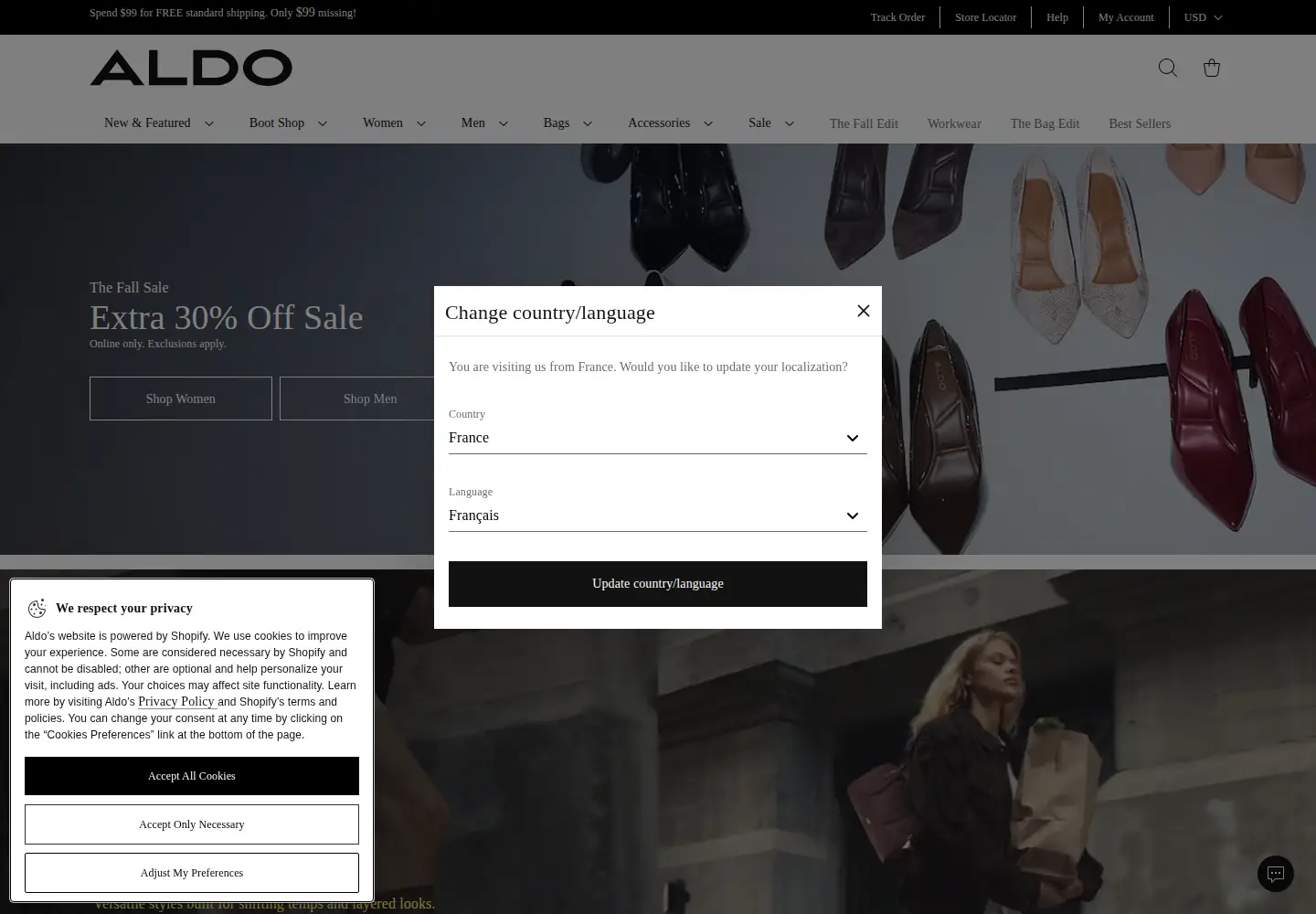The height and width of the screenshot is (914, 1316).
Task: Click the "Extra 30% Off Sale" heading
Action: (227, 317)
